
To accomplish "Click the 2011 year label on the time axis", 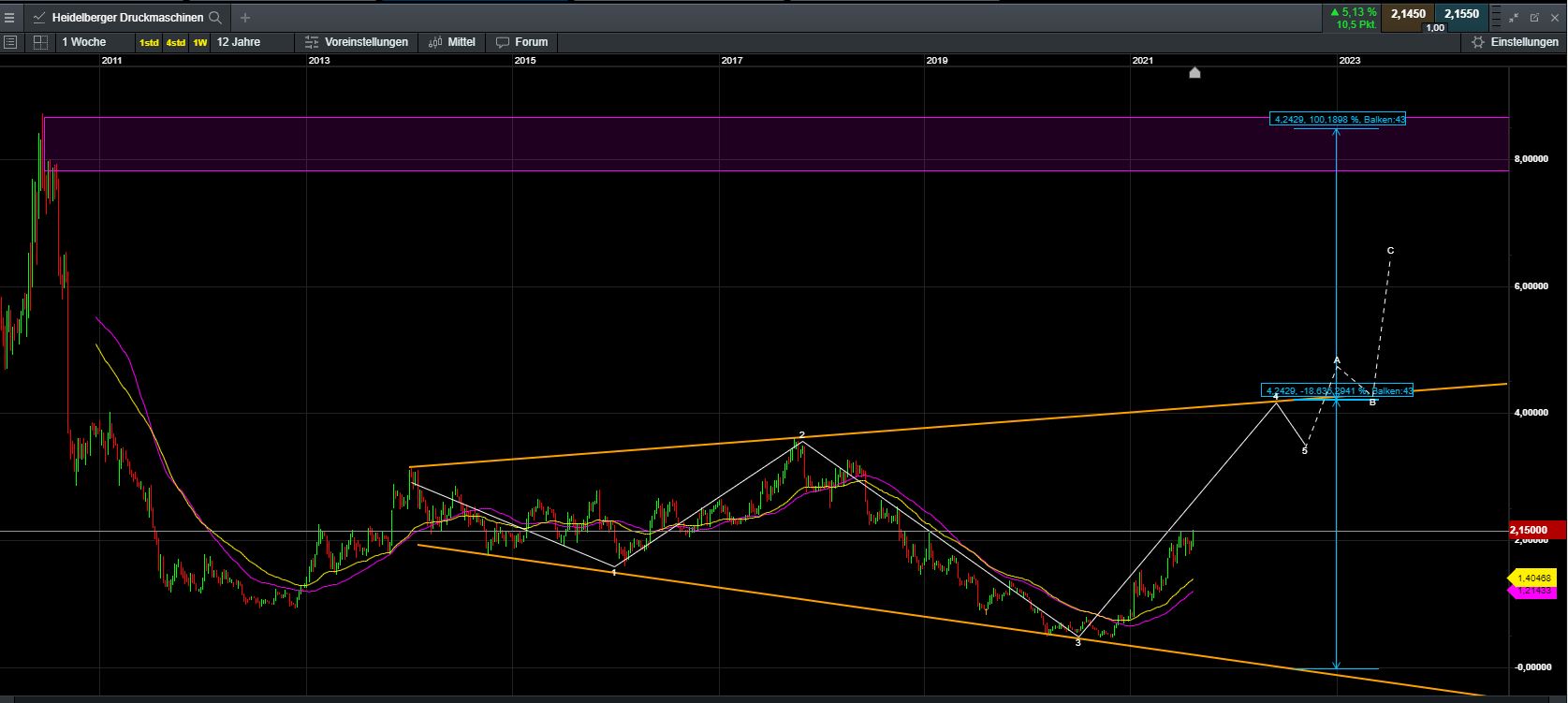I will click(x=111, y=61).
